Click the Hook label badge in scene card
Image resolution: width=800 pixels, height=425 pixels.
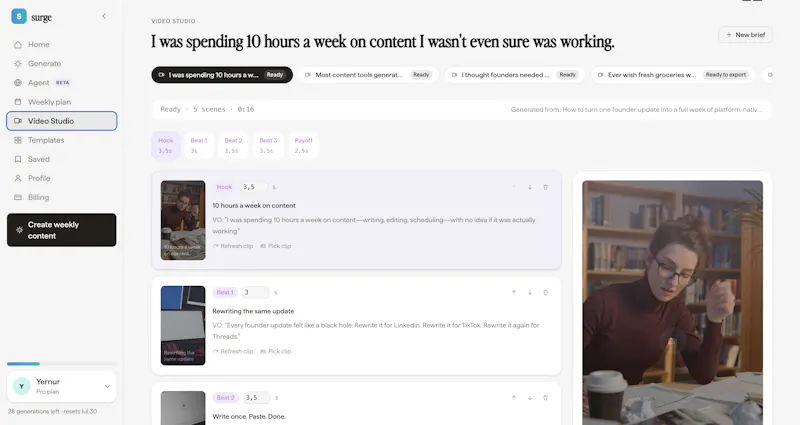pos(224,187)
